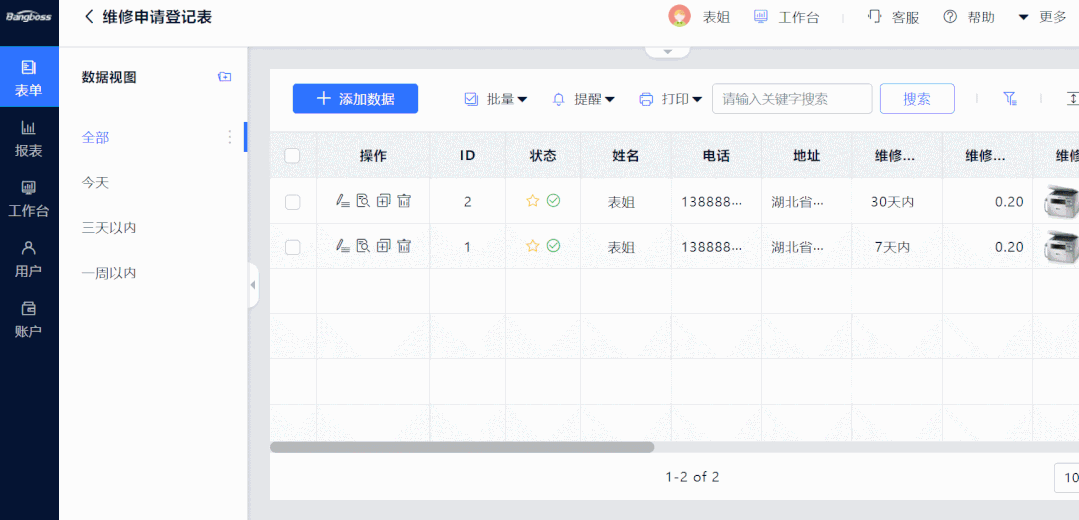The width and height of the screenshot is (1079, 520).
Task: Click the filter funnel icon in the toolbar
Action: 1009,99
